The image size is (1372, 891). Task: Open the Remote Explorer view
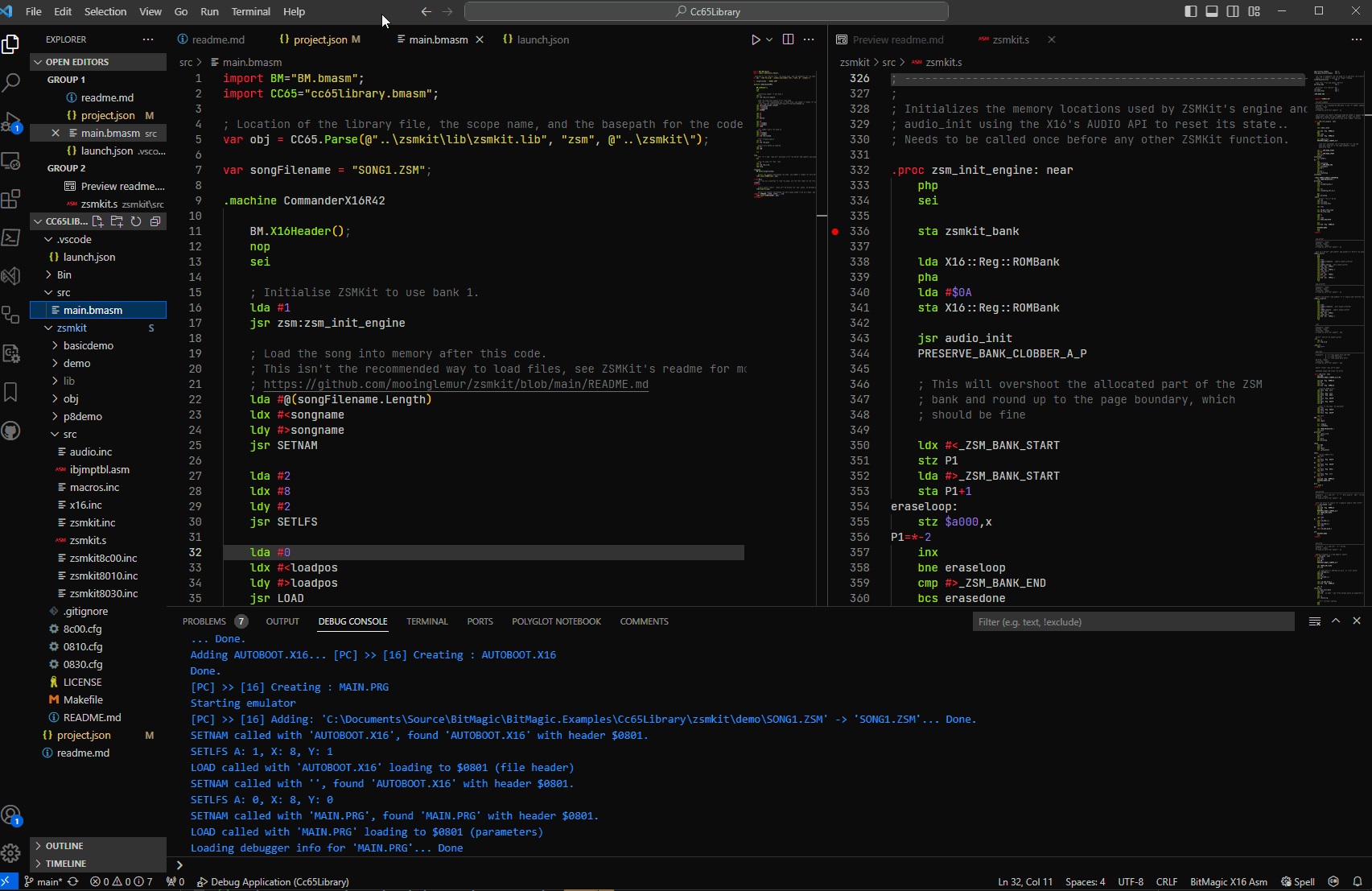point(11,160)
